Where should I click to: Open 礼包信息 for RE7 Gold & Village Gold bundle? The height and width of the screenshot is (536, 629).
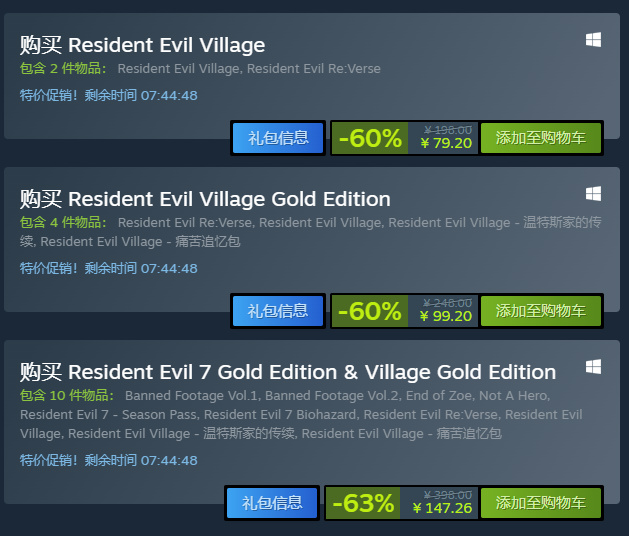tap(272, 503)
